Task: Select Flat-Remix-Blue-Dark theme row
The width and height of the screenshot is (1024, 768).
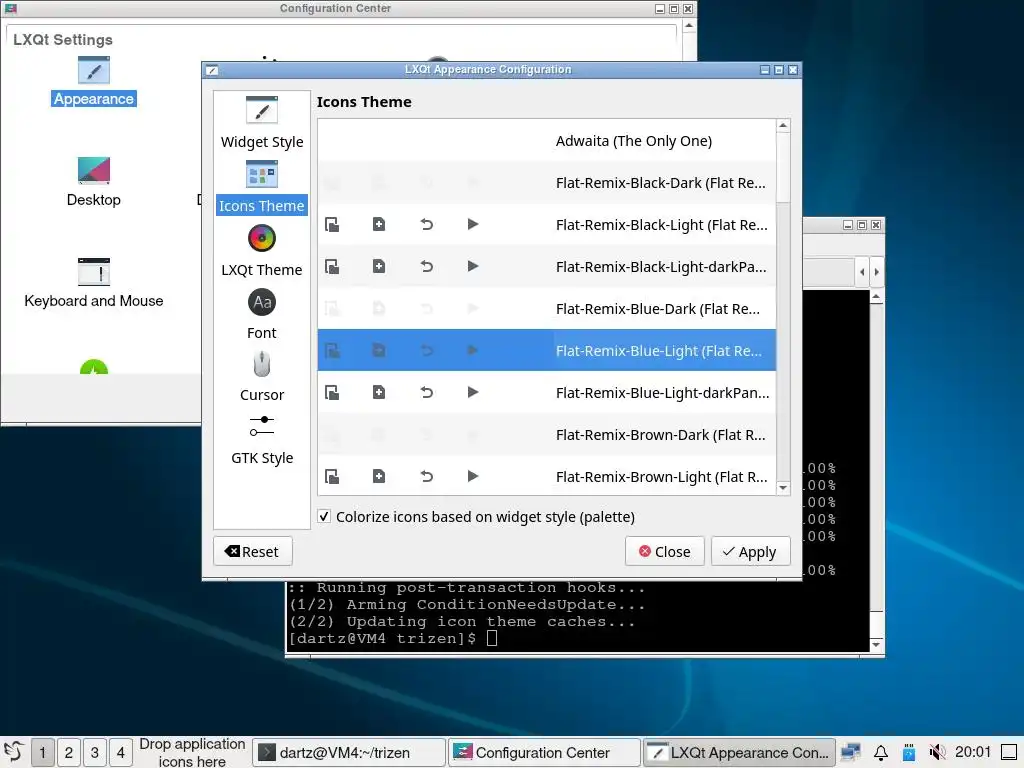Action: tap(547, 308)
